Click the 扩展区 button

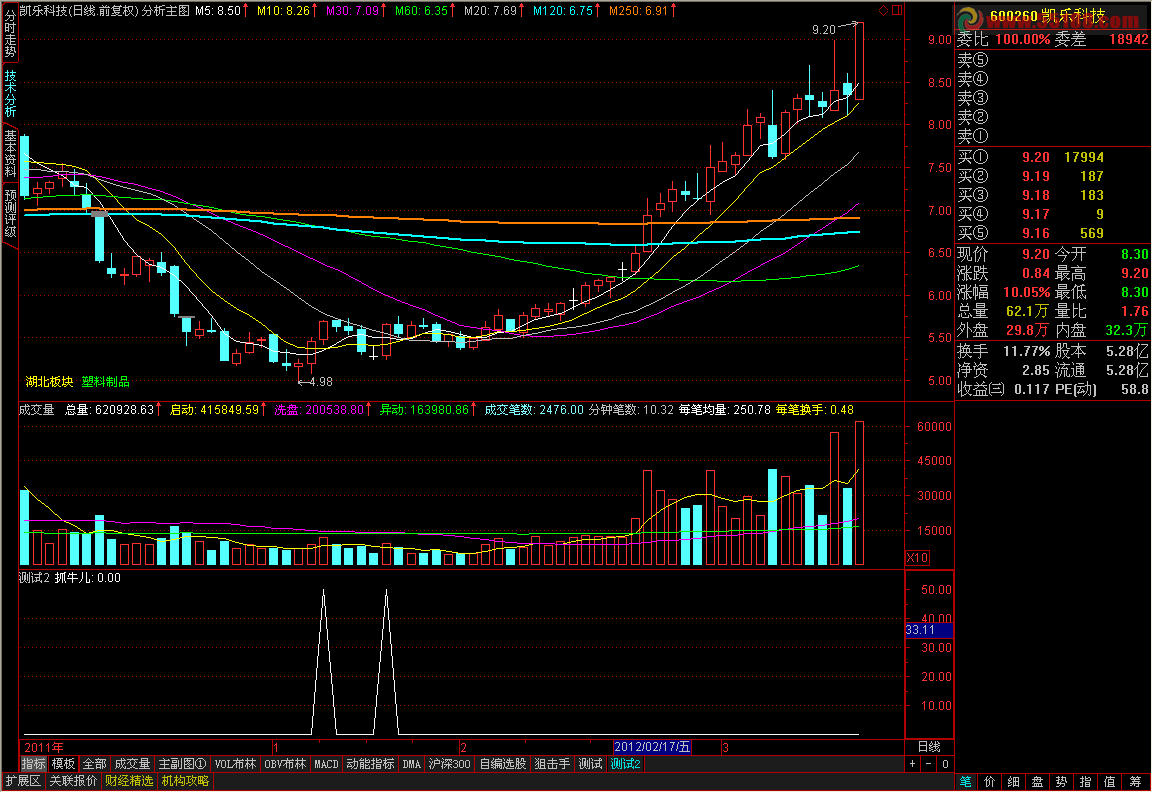point(23,781)
